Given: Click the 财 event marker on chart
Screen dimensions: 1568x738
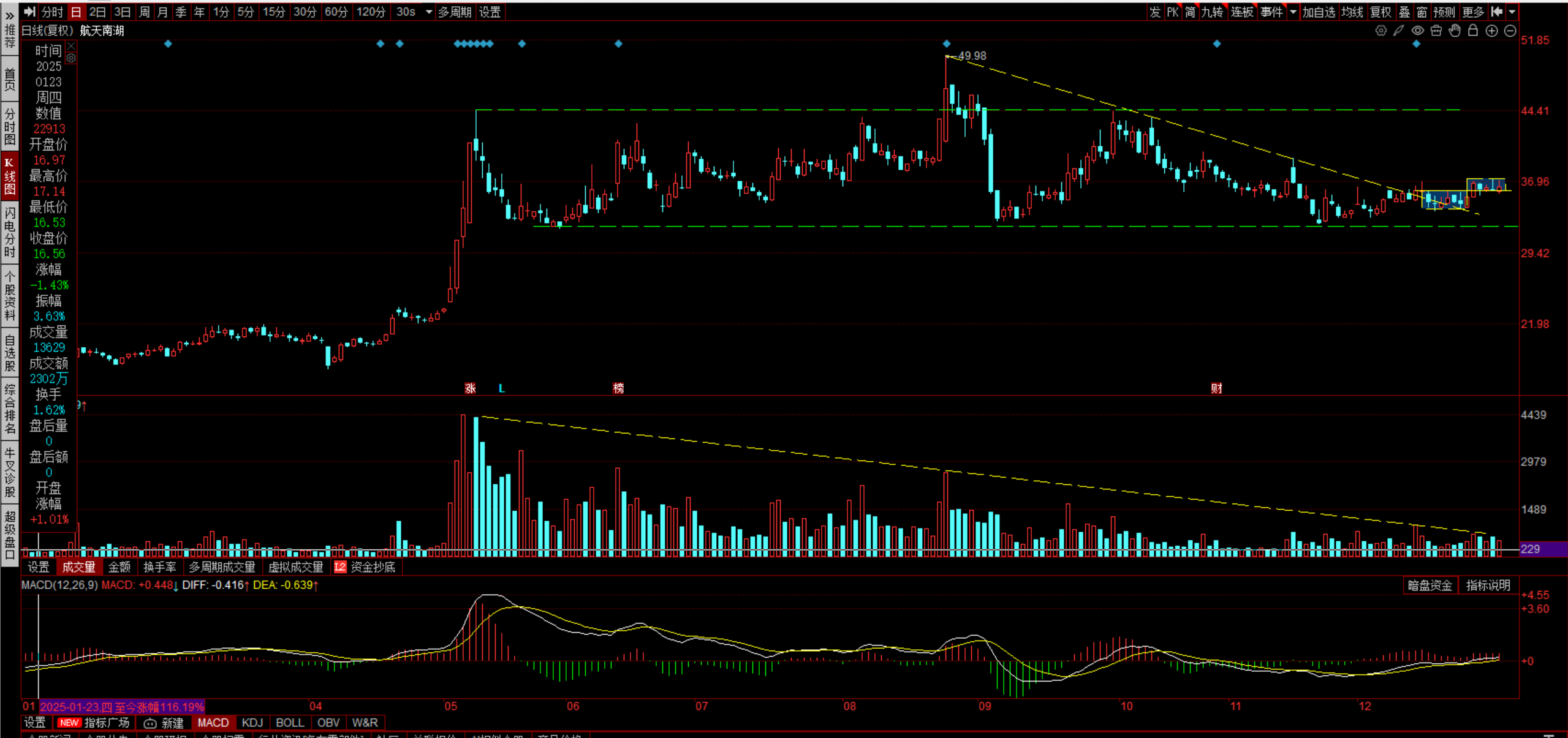Looking at the screenshot, I should pos(1217,388).
